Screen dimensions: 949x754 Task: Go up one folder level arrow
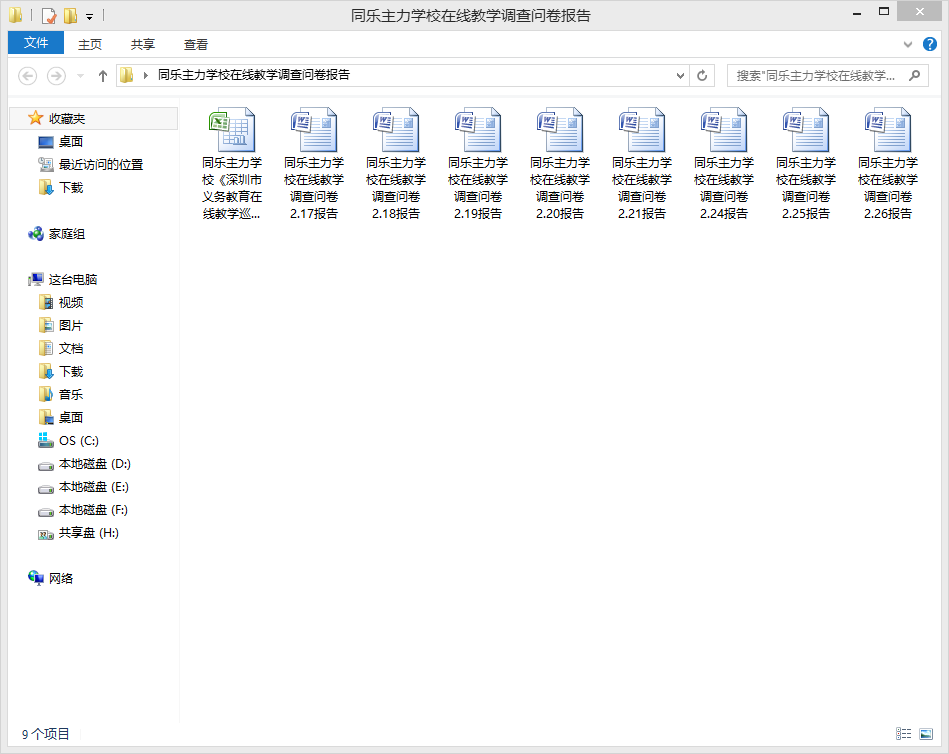[102, 76]
